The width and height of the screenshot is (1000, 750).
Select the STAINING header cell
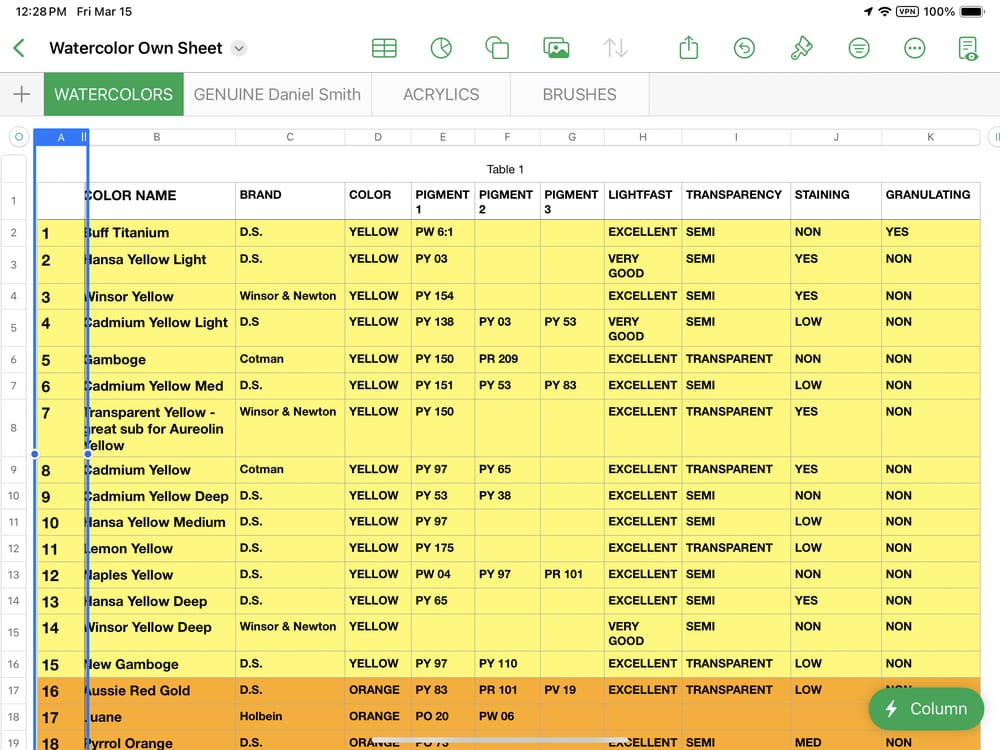click(x=836, y=201)
